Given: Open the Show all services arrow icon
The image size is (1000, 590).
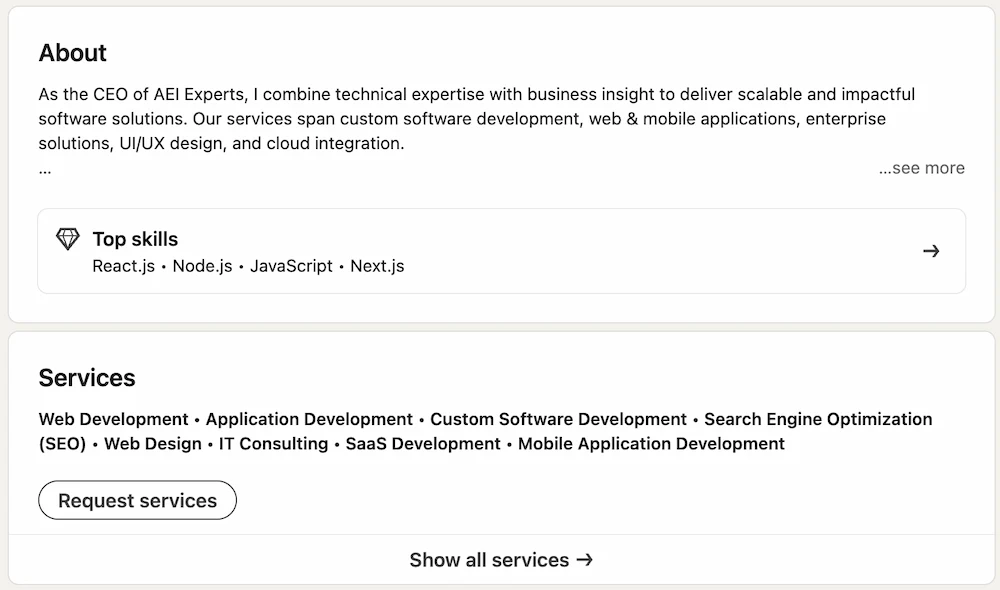Looking at the screenshot, I should tap(586, 560).
